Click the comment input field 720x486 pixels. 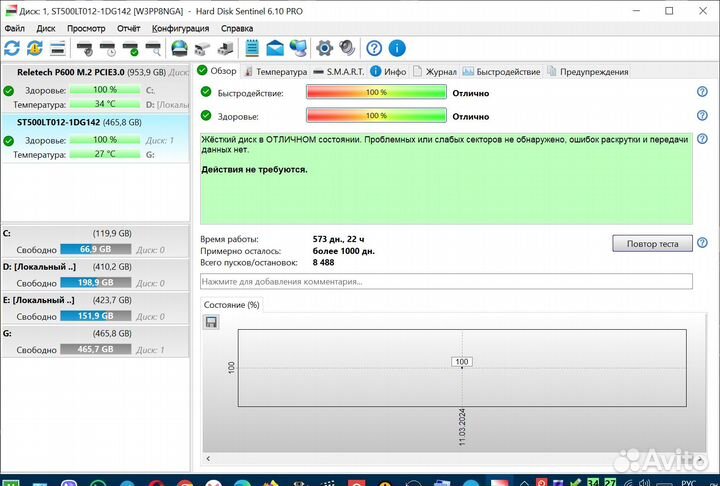[446, 282]
